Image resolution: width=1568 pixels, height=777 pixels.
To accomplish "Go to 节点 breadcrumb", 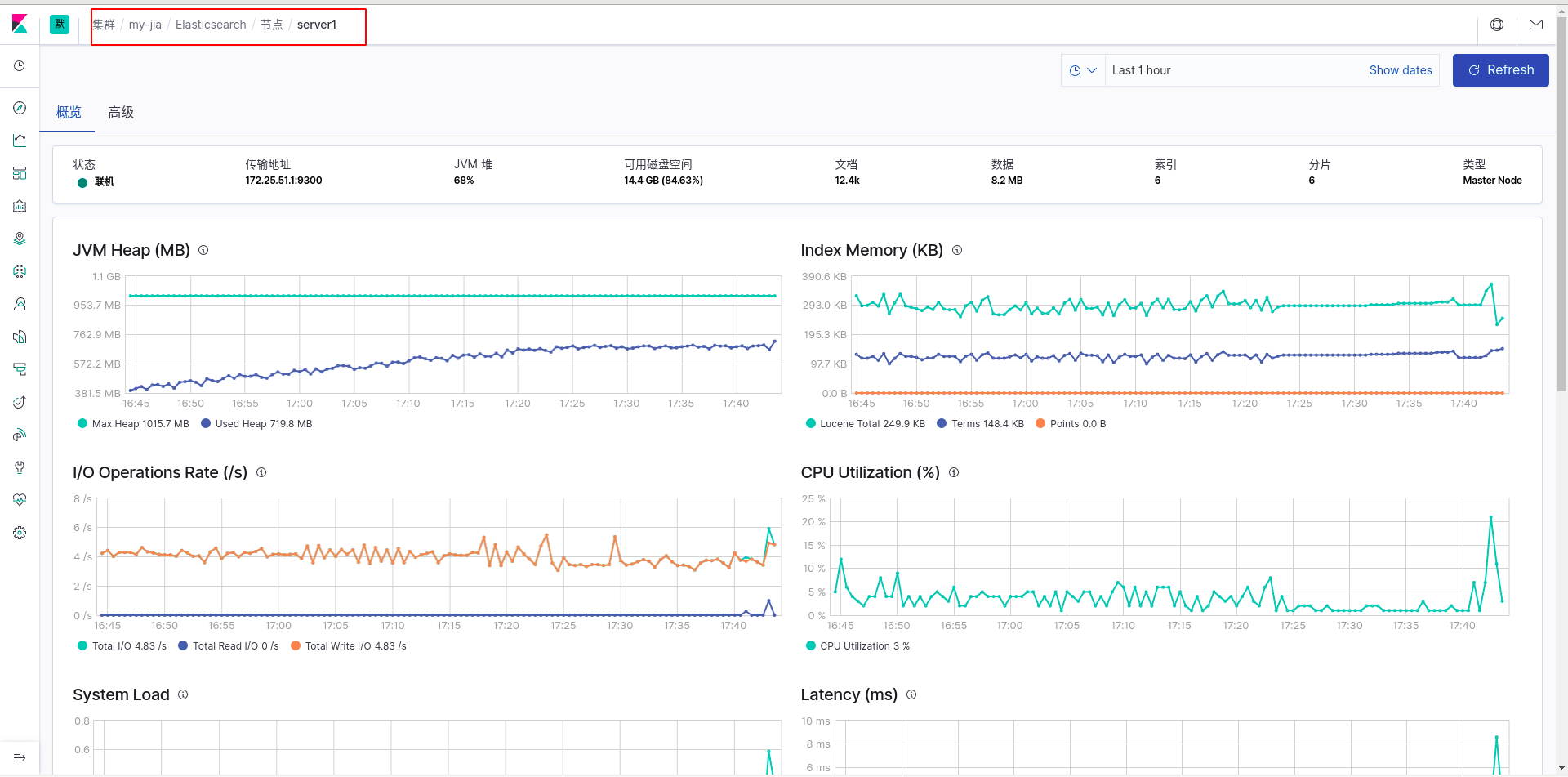I will click(272, 25).
